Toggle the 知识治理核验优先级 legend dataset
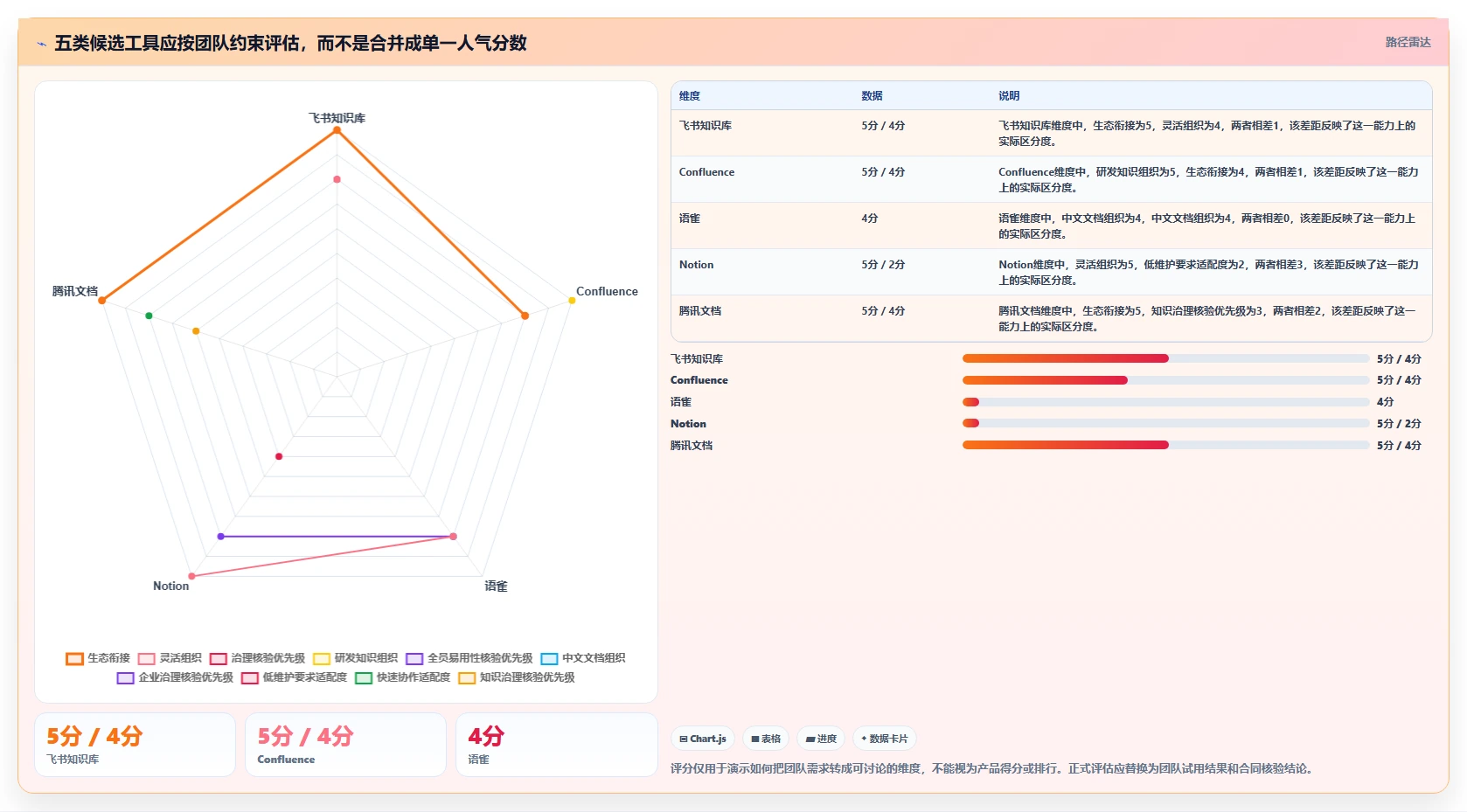 pyautogui.click(x=517, y=677)
